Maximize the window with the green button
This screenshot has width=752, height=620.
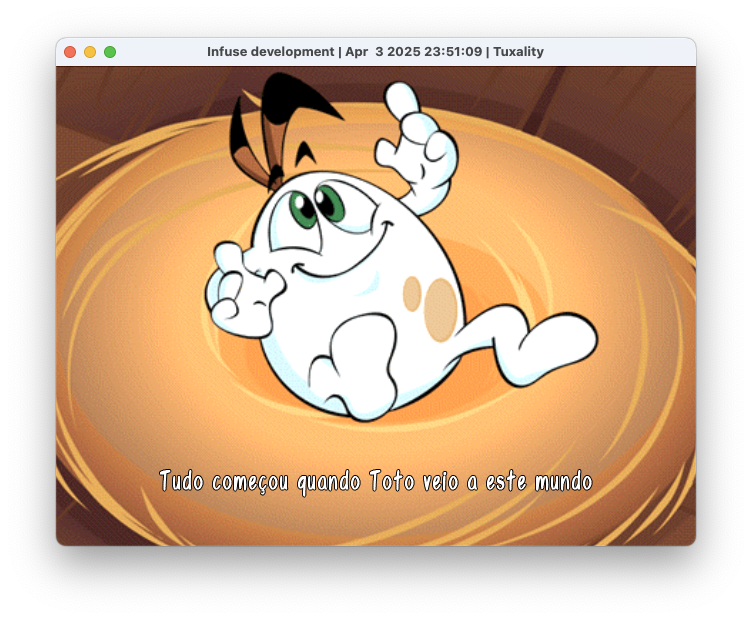click(x=110, y=52)
